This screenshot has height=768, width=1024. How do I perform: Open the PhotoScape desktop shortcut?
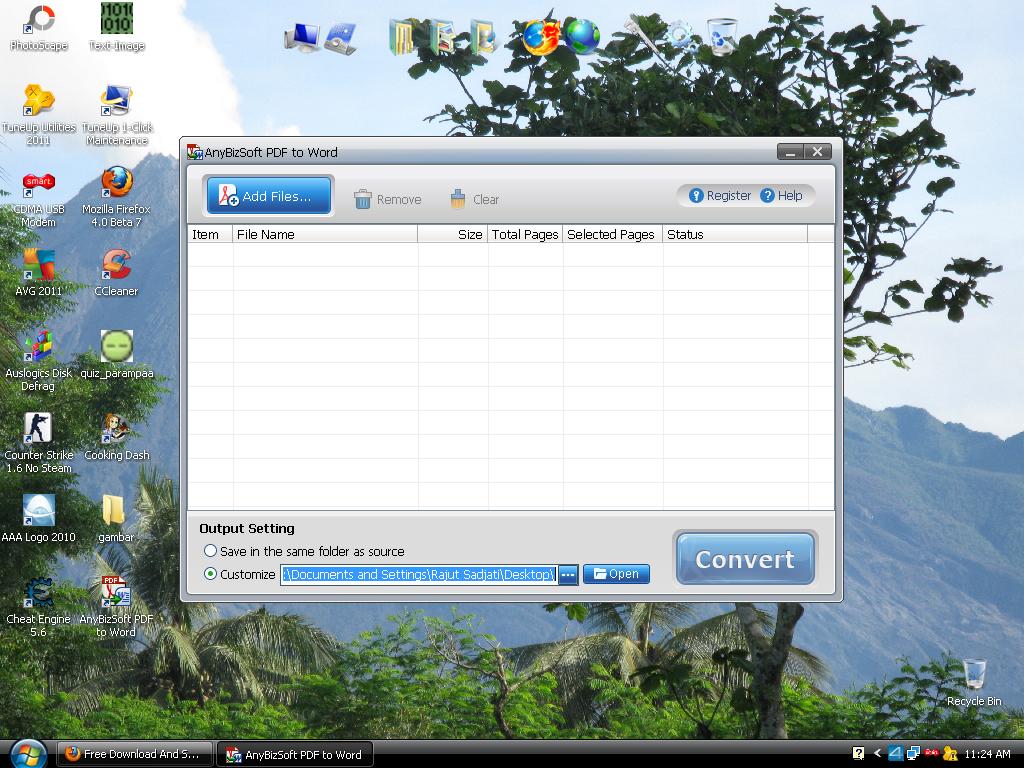[x=39, y=28]
